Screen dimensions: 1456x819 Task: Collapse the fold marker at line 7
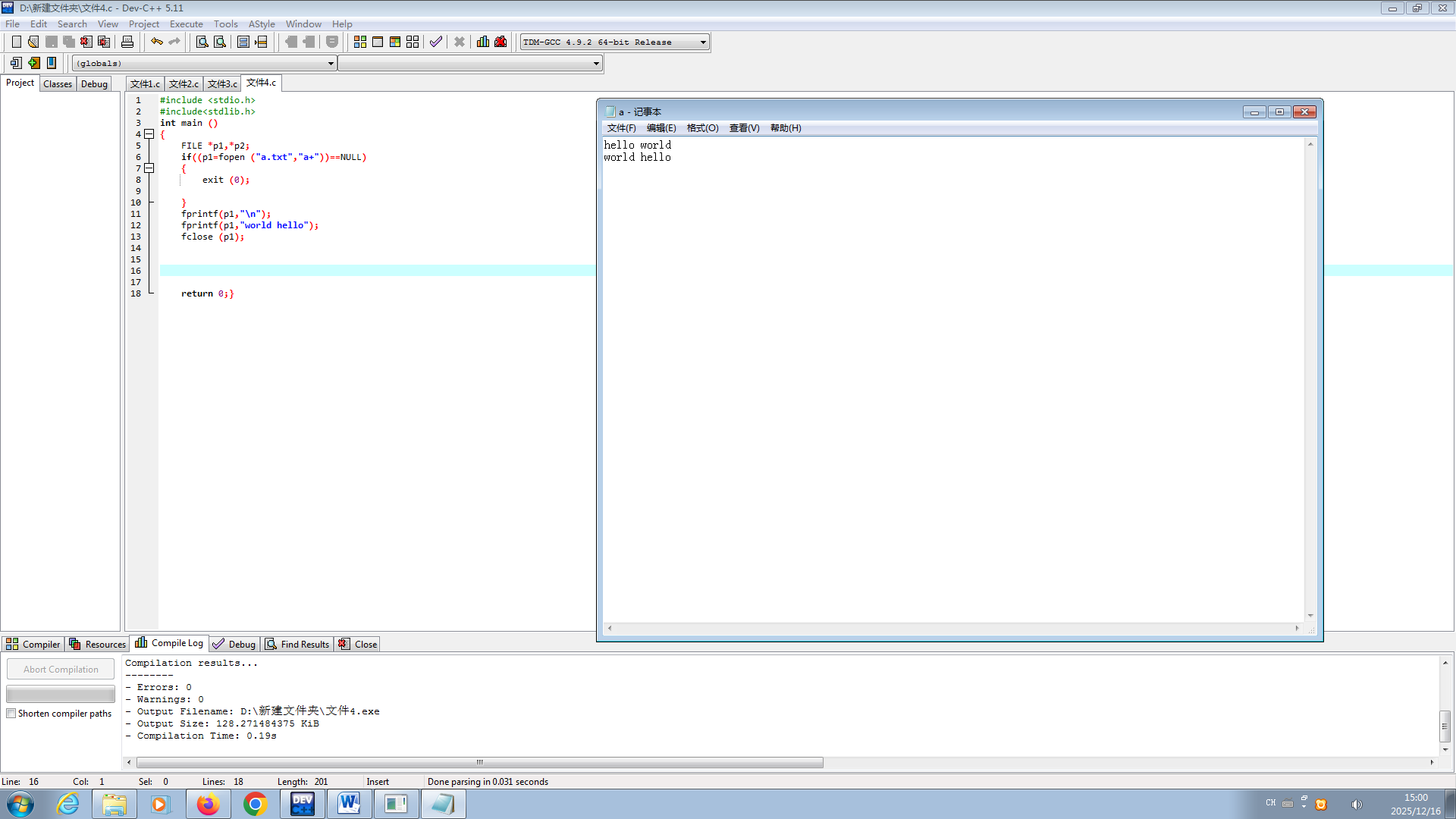pyautogui.click(x=149, y=168)
